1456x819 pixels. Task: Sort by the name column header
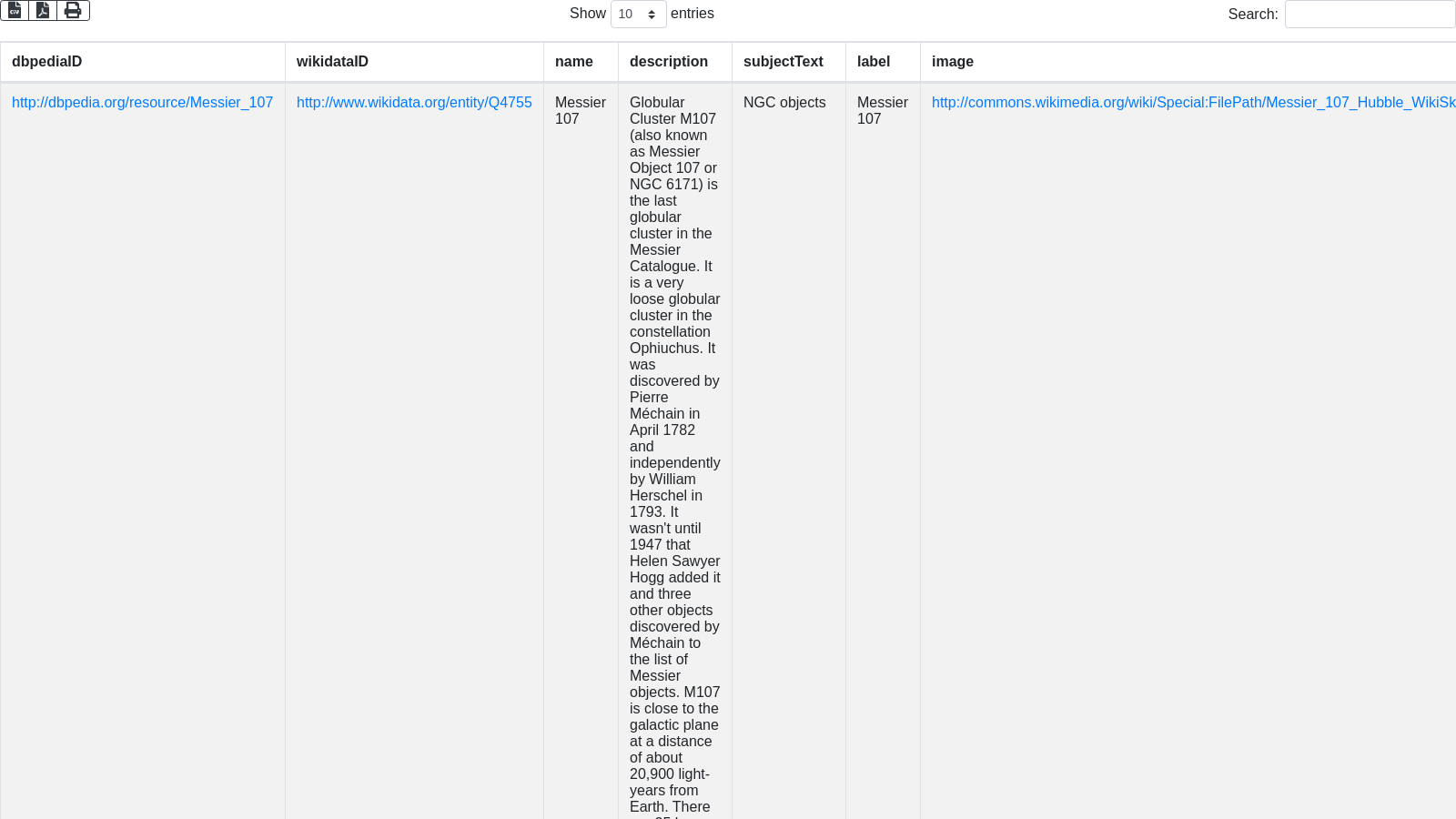[573, 62]
